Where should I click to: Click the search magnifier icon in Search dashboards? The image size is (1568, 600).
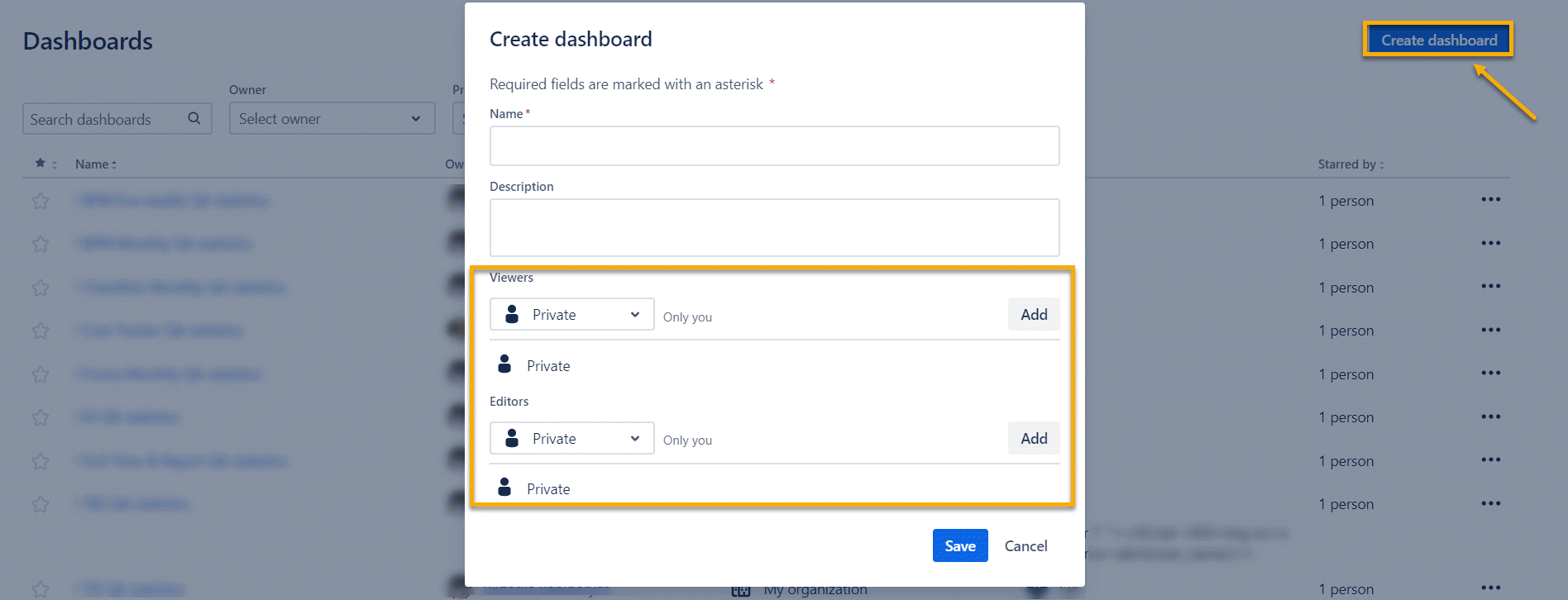pos(194,118)
